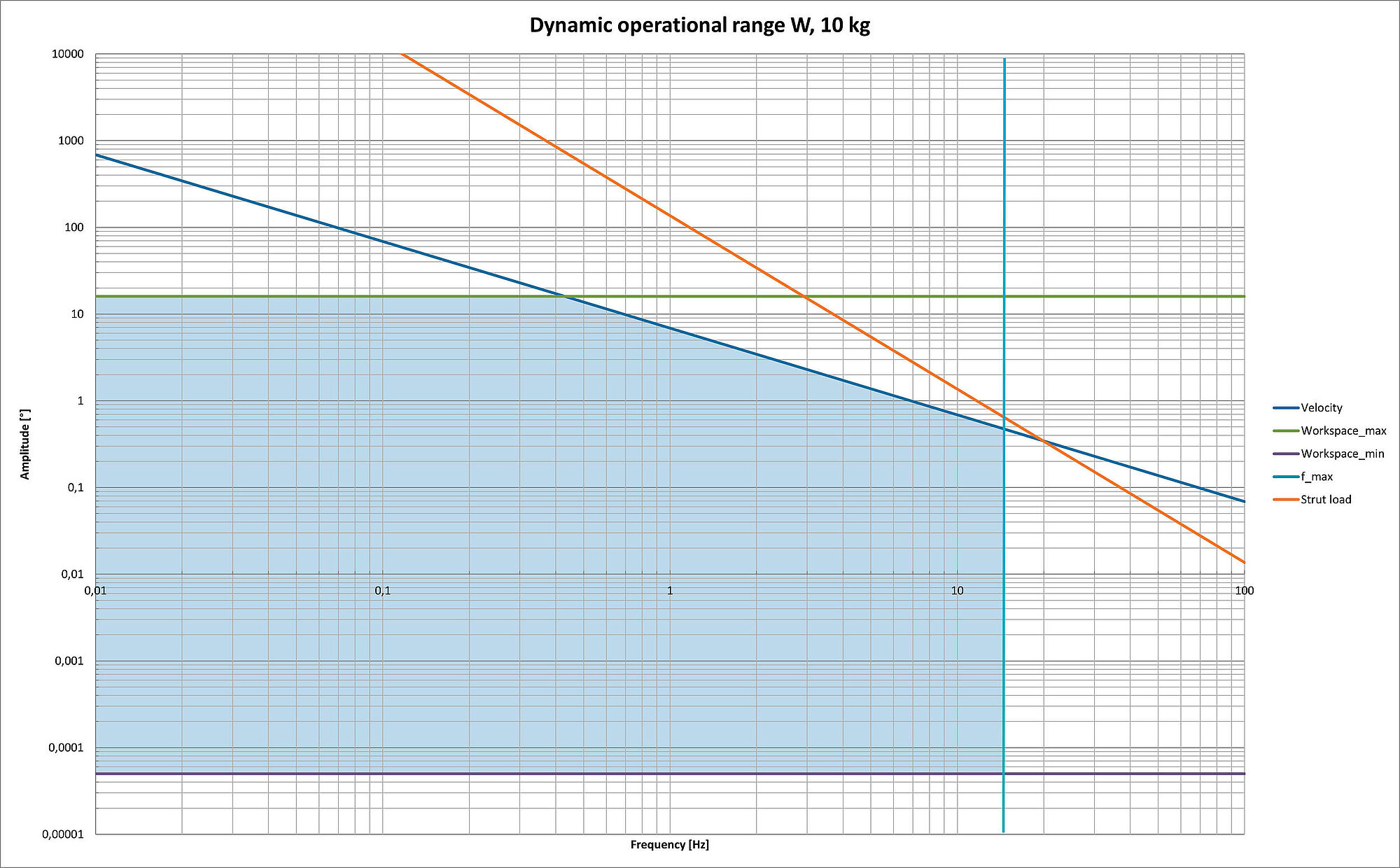Click the 'Amplitude [°]' axis title
The height and width of the screenshot is (868, 1400).
(x=25, y=444)
